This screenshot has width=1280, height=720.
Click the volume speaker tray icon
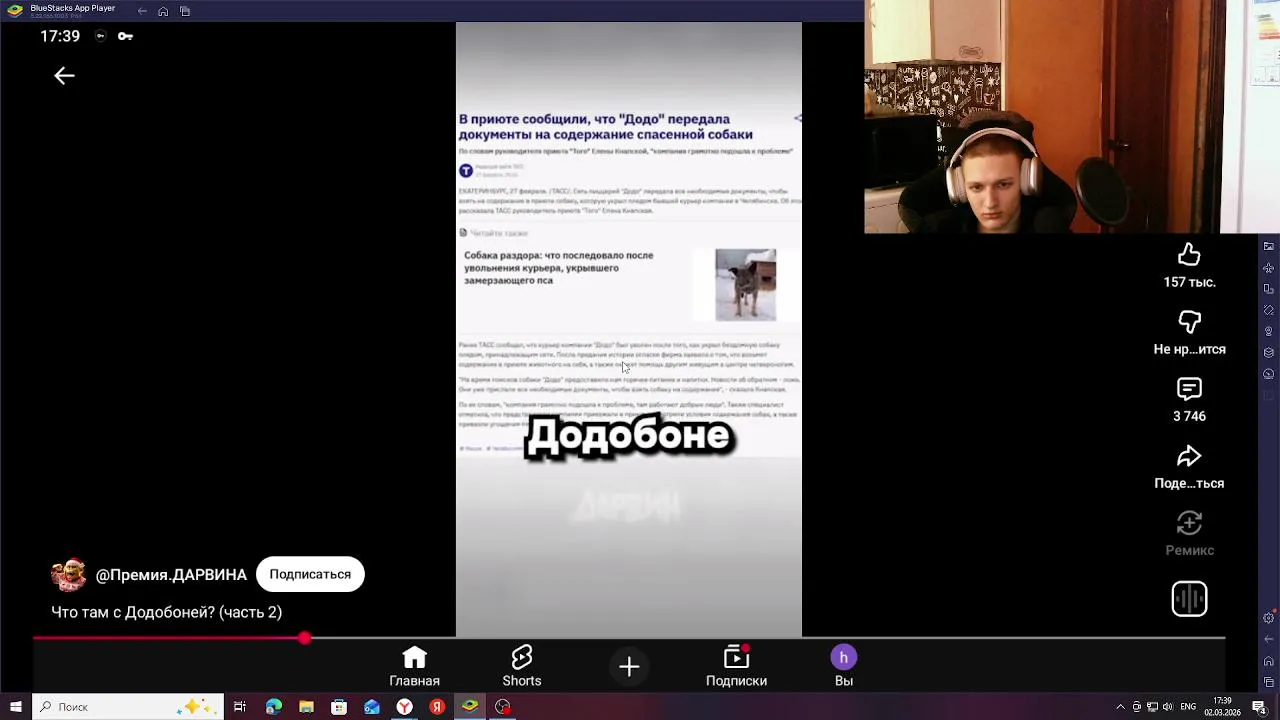click(1167, 707)
